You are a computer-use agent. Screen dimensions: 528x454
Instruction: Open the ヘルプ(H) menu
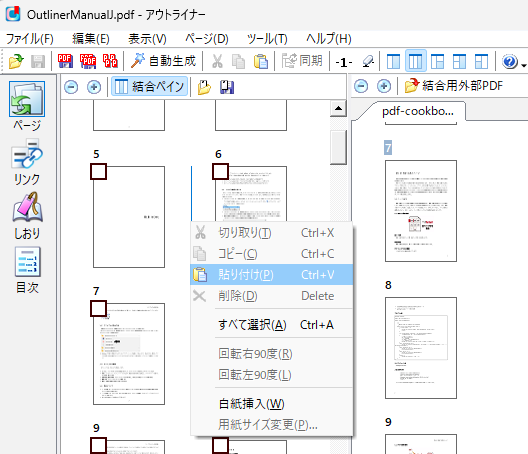pos(329,39)
